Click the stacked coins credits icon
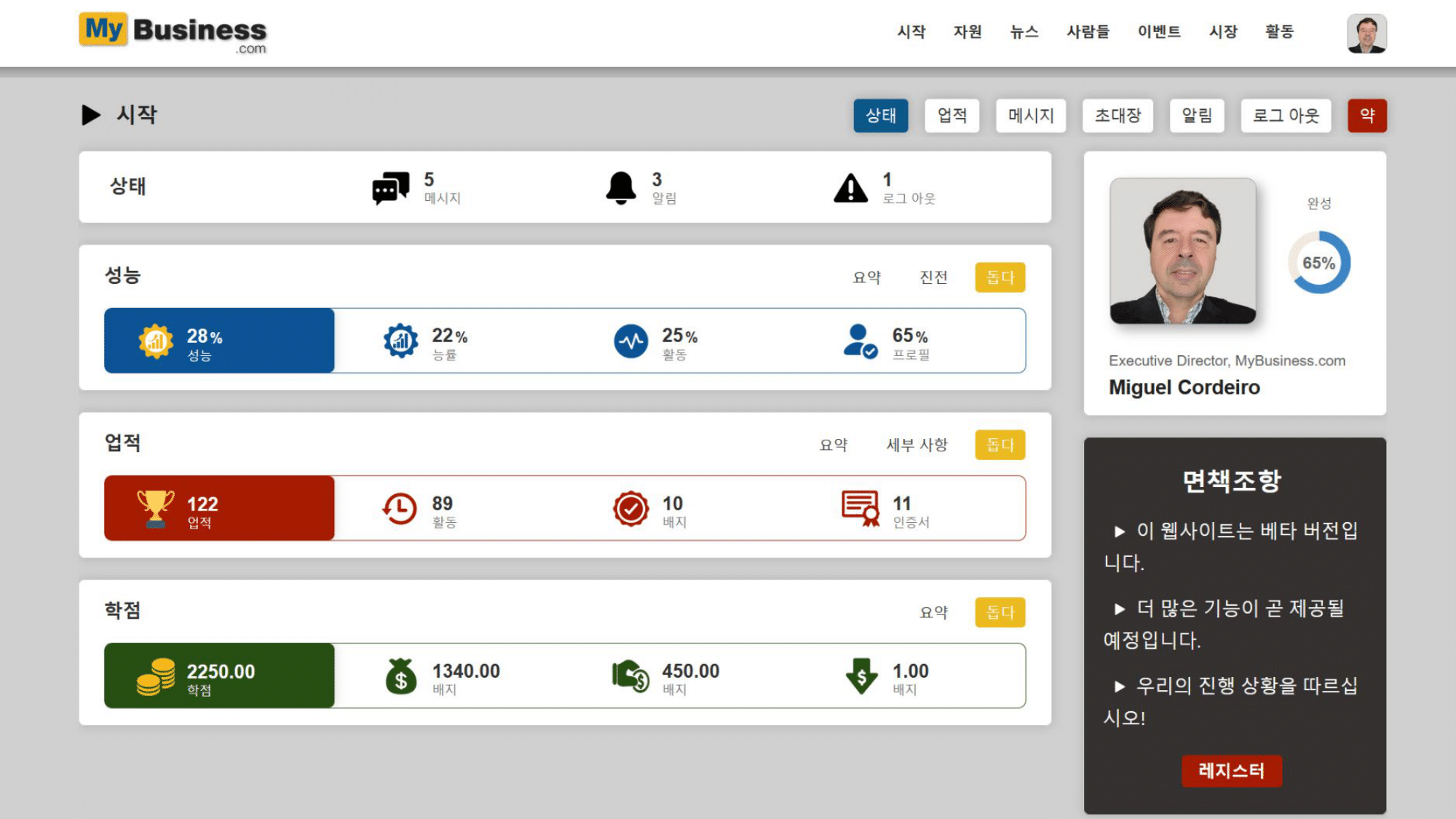This screenshot has height=819, width=1456. (x=155, y=676)
